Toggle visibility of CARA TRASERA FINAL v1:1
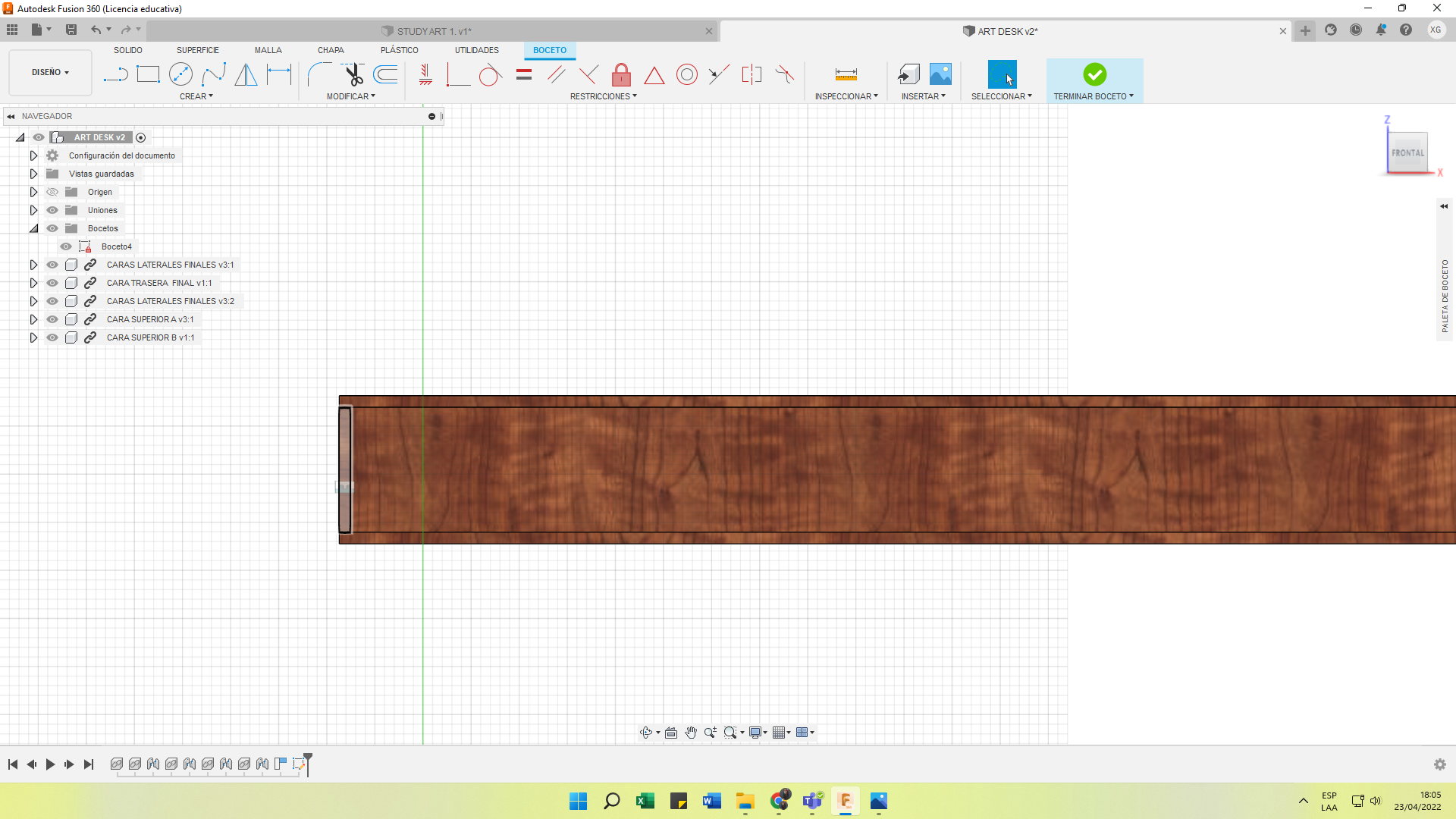The width and height of the screenshot is (1456, 819). (51, 283)
